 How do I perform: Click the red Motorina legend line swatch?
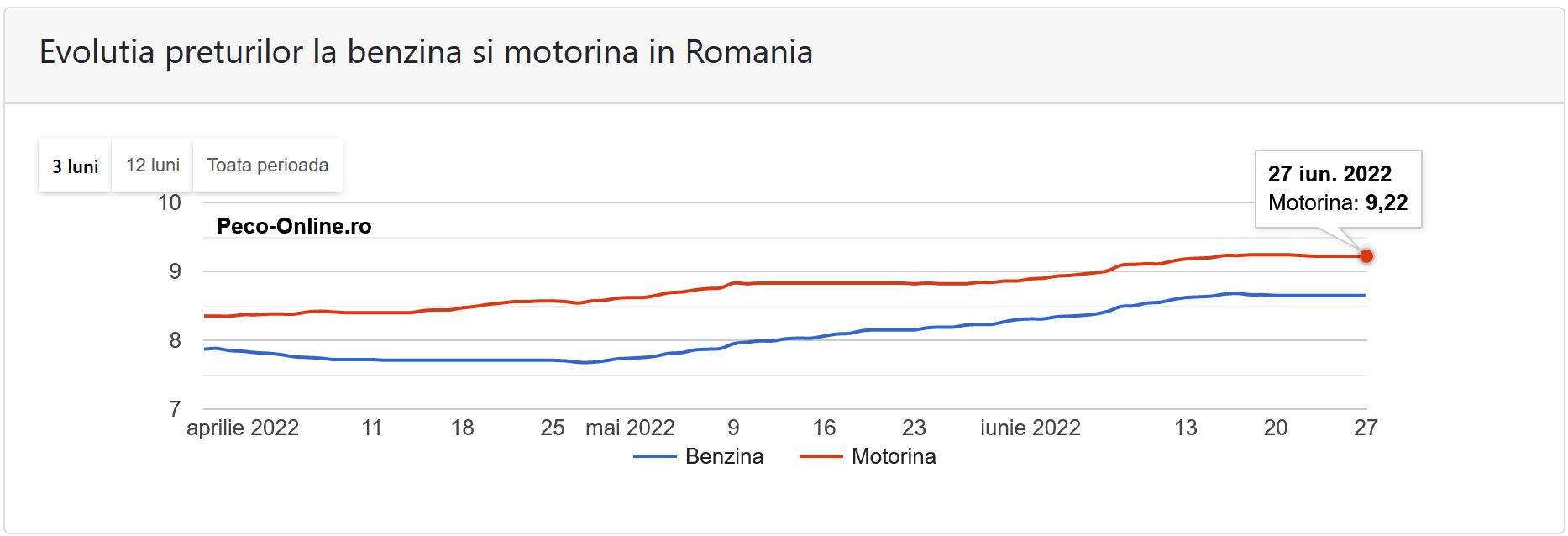(x=821, y=456)
